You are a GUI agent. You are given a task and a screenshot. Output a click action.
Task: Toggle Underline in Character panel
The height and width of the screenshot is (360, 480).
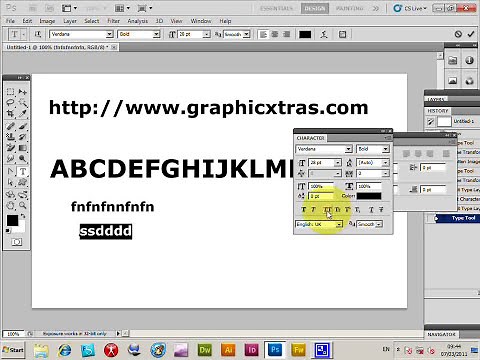click(x=371, y=210)
